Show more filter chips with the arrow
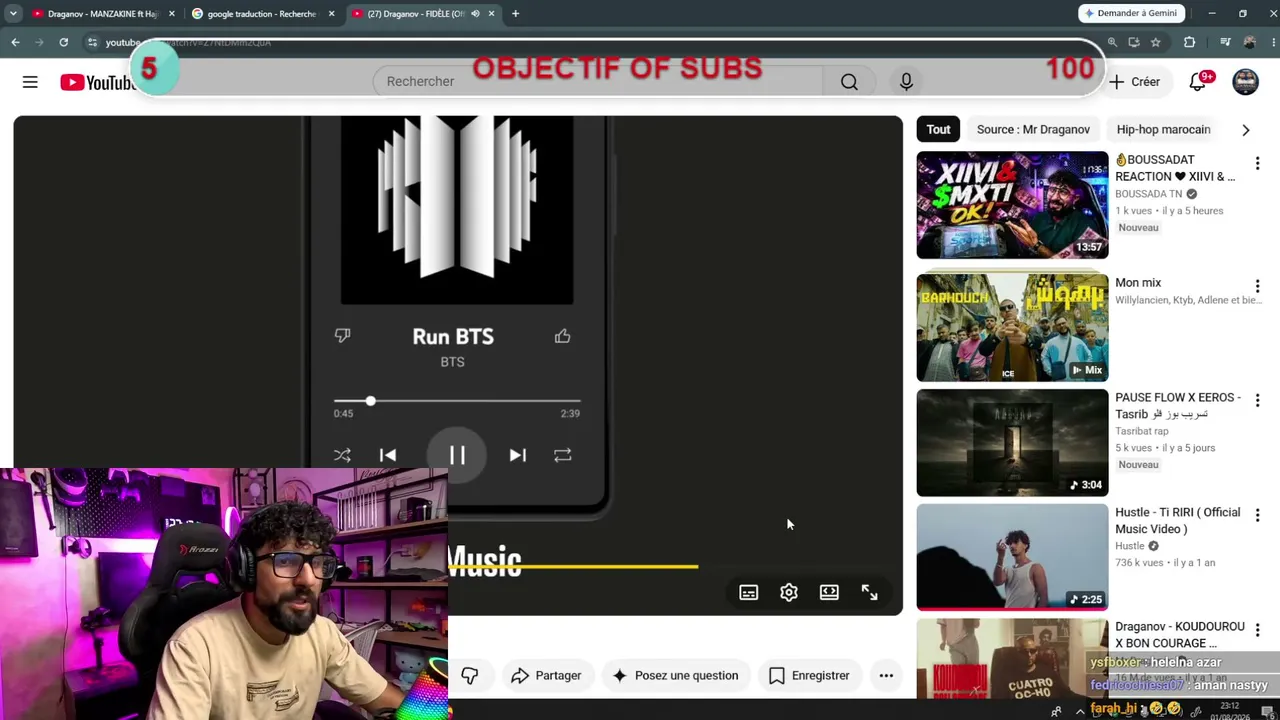The height and width of the screenshot is (720, 1280). pyautogui.click(x=1245, y=130)
